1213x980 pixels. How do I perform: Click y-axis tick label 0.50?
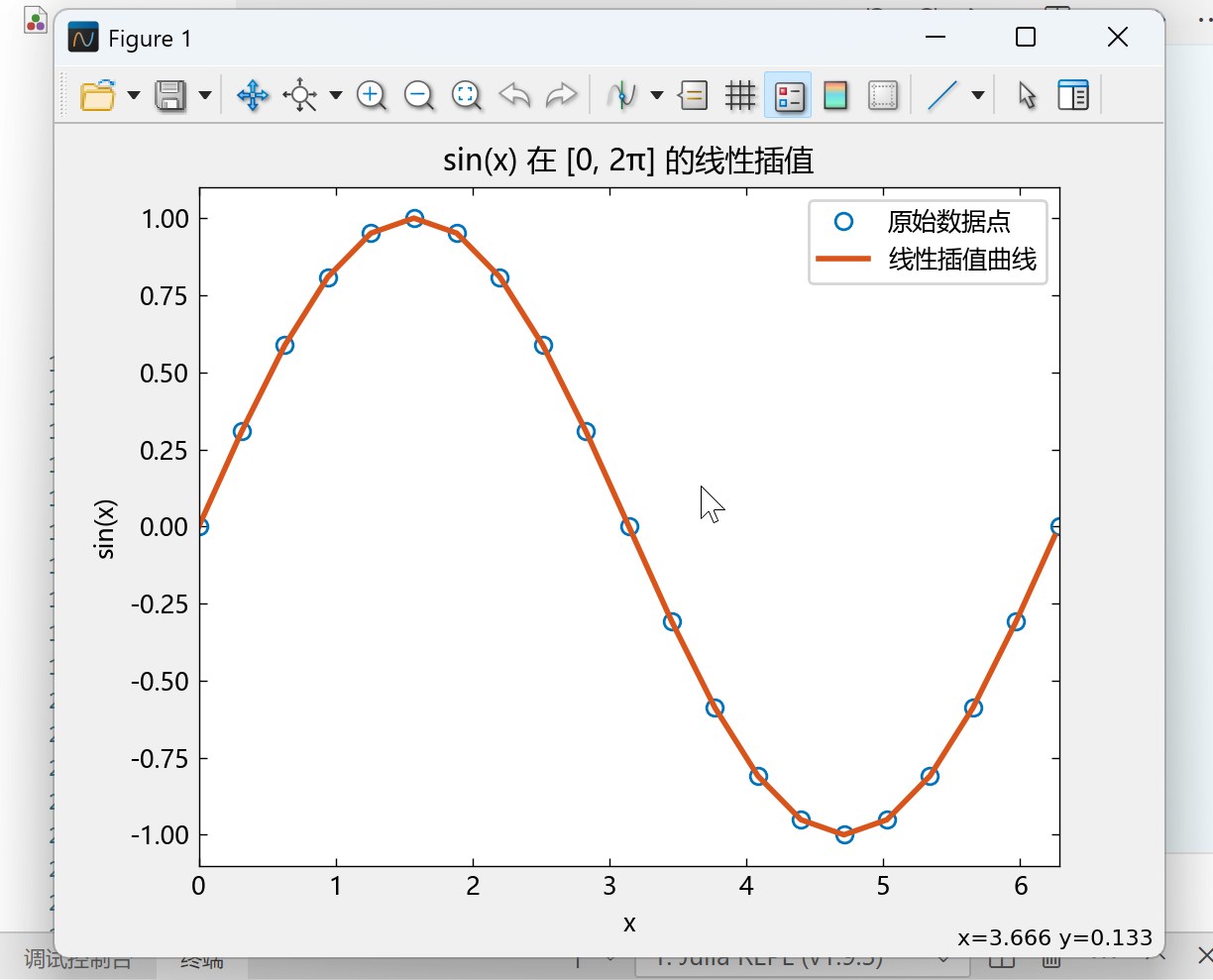[165, 374]
